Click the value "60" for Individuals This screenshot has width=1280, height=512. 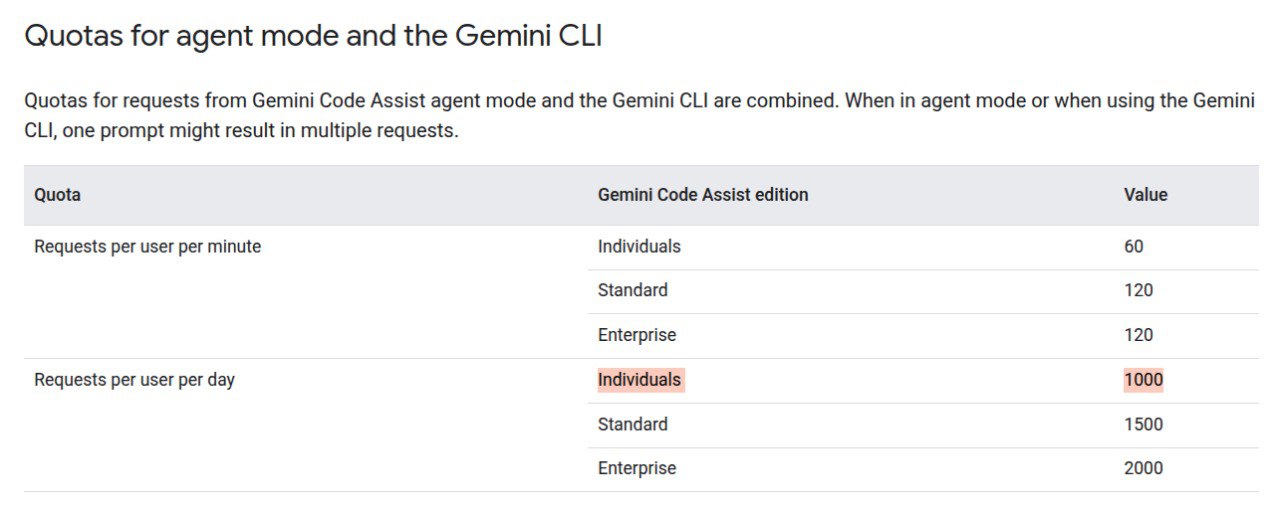tap(1133, 246)
